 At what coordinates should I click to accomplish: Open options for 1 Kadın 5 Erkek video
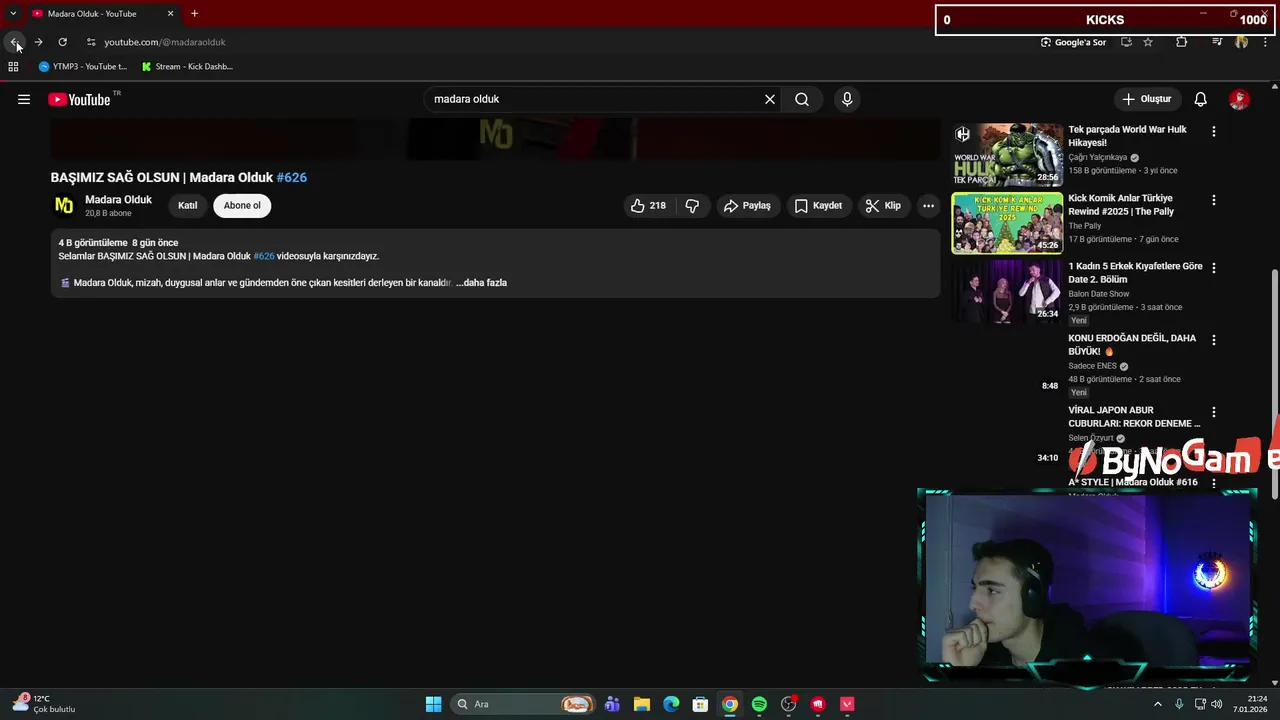1214,268
